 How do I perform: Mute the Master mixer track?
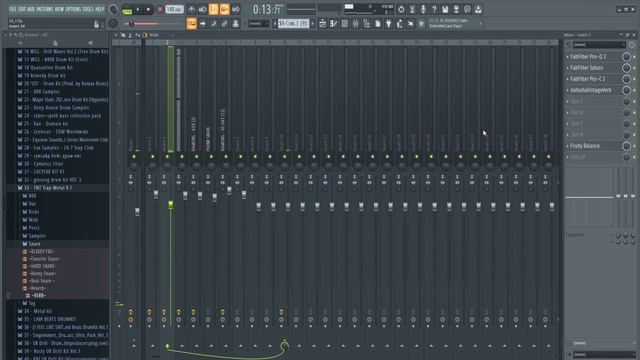(134, 157)
